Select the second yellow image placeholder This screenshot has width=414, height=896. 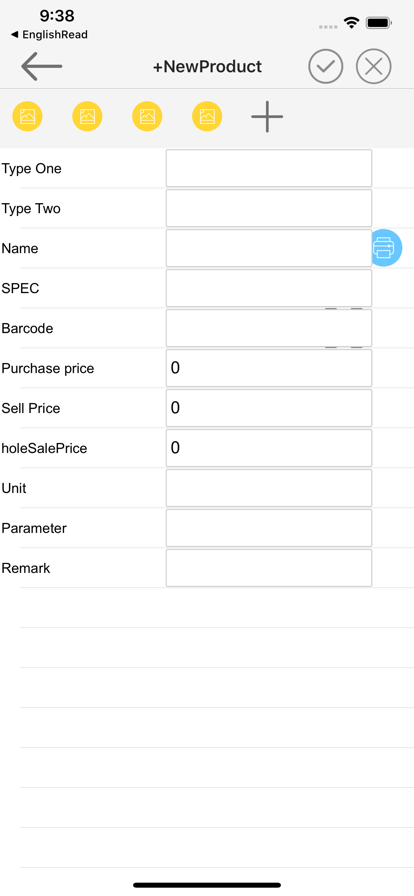[87, 117]
